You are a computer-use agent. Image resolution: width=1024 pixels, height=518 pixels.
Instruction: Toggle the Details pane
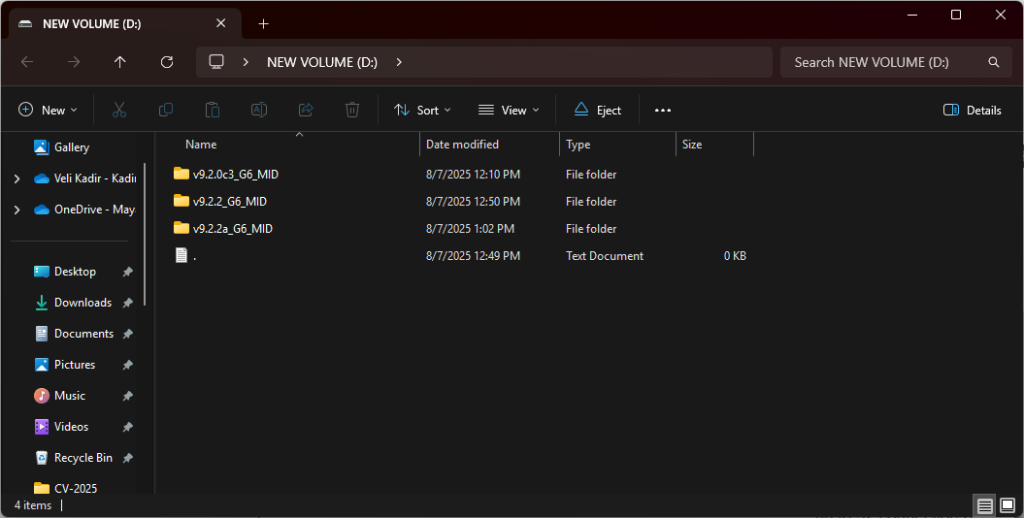(x=972, y=110)
